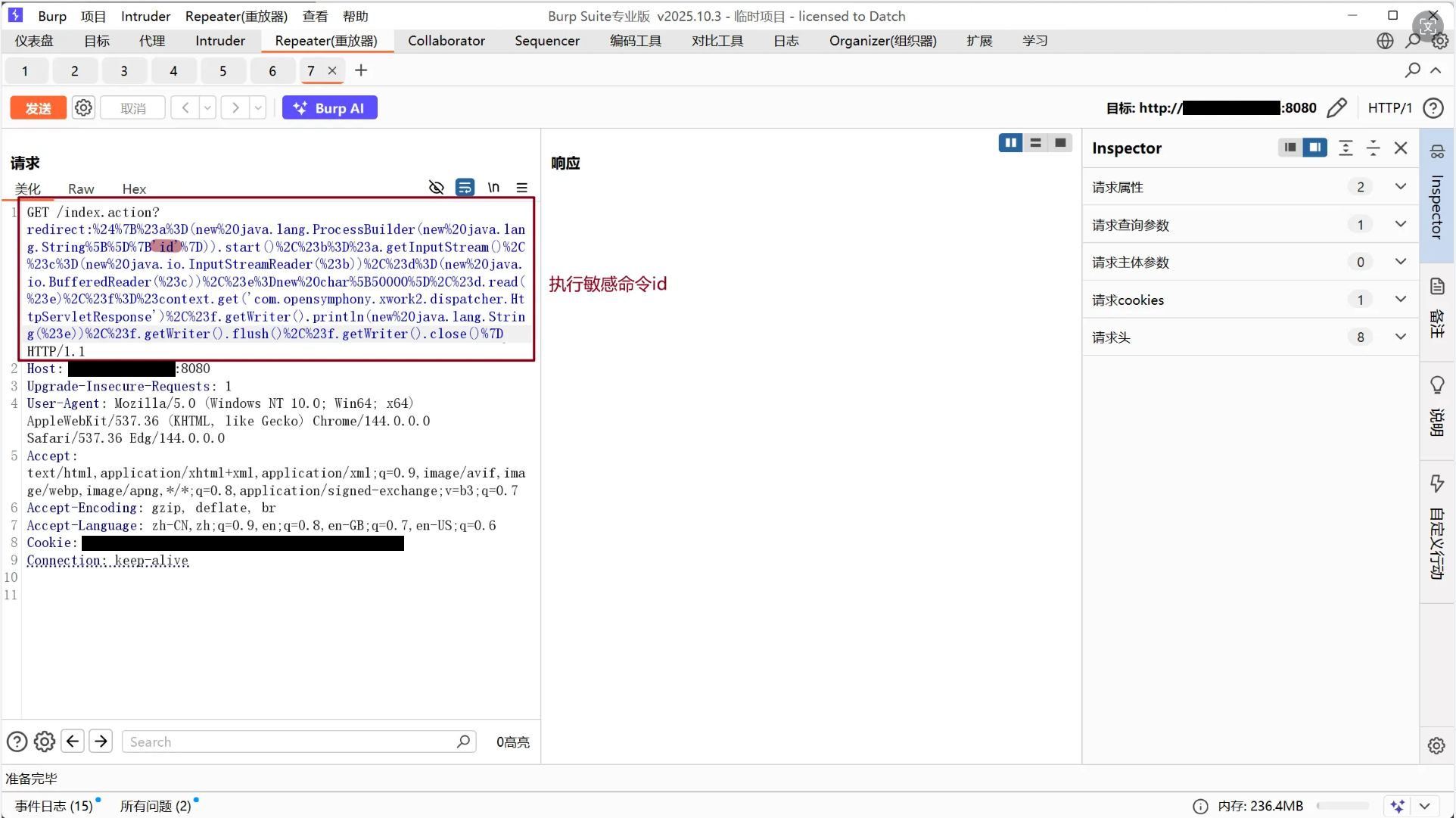Open the 项目 menu

pos(93,16)
